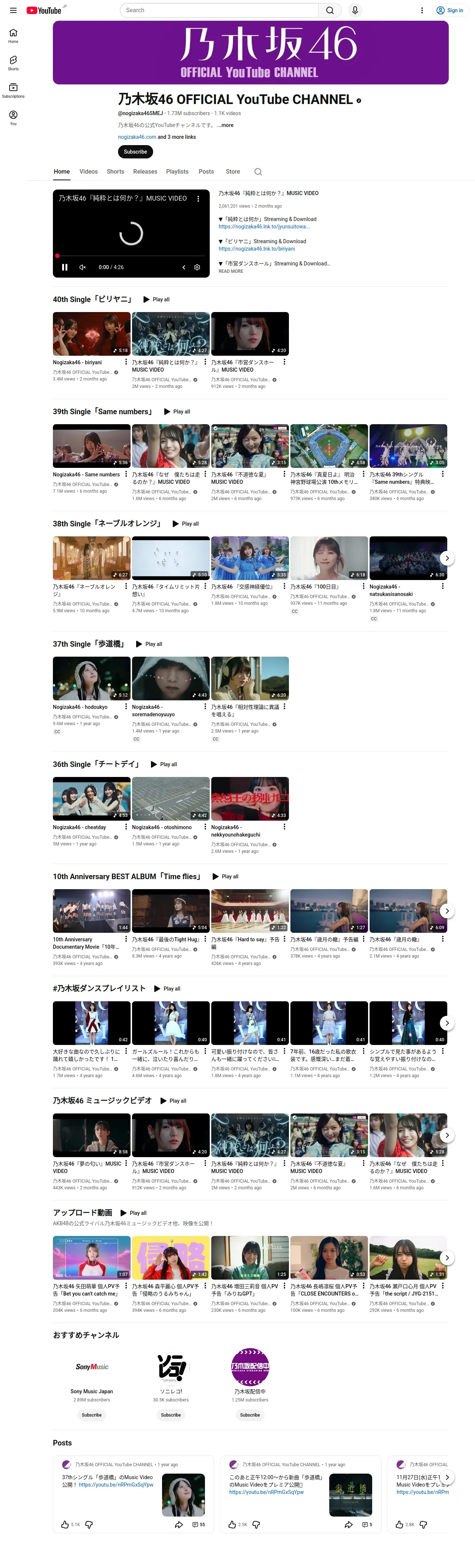Go to YouTube logo home
475x1568 pixels.
[x=44, y=10]
